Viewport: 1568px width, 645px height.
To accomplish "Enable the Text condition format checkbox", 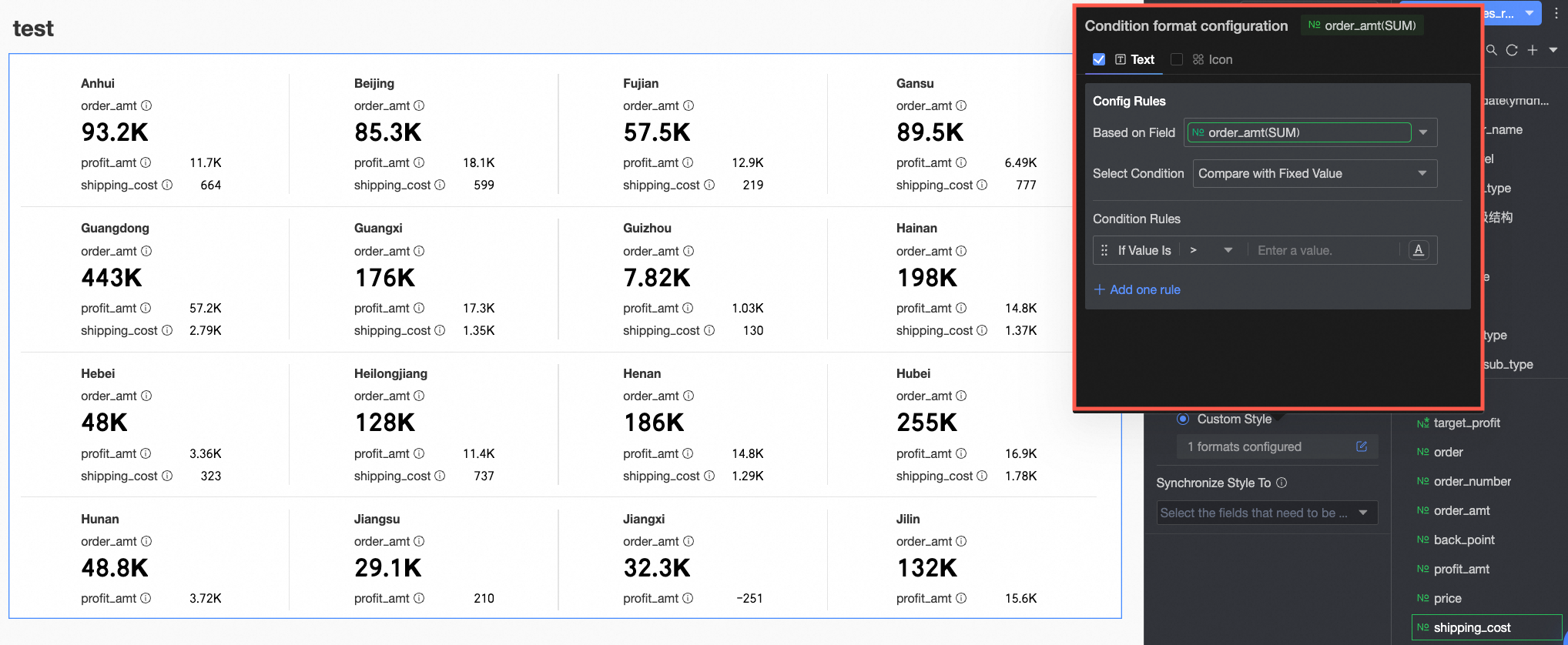I will 1099,59.
